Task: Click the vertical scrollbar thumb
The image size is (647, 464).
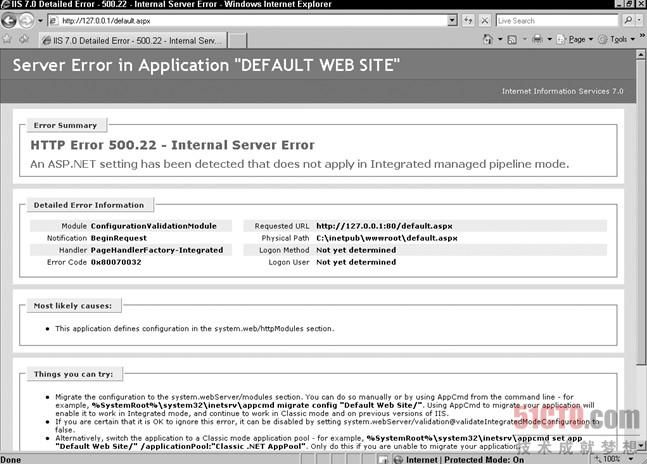Action: tap(641, 212)
